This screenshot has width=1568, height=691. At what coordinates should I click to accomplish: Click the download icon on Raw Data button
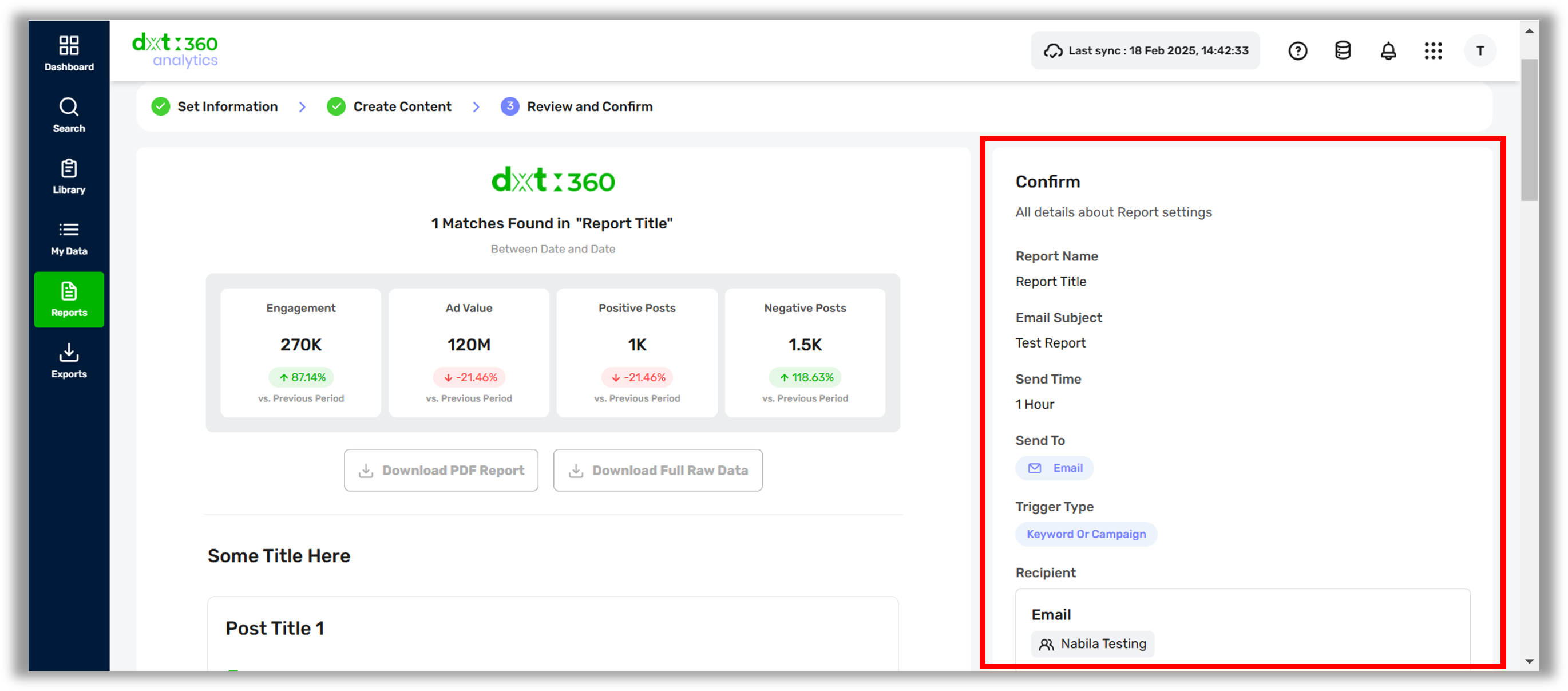coord(576,471)
